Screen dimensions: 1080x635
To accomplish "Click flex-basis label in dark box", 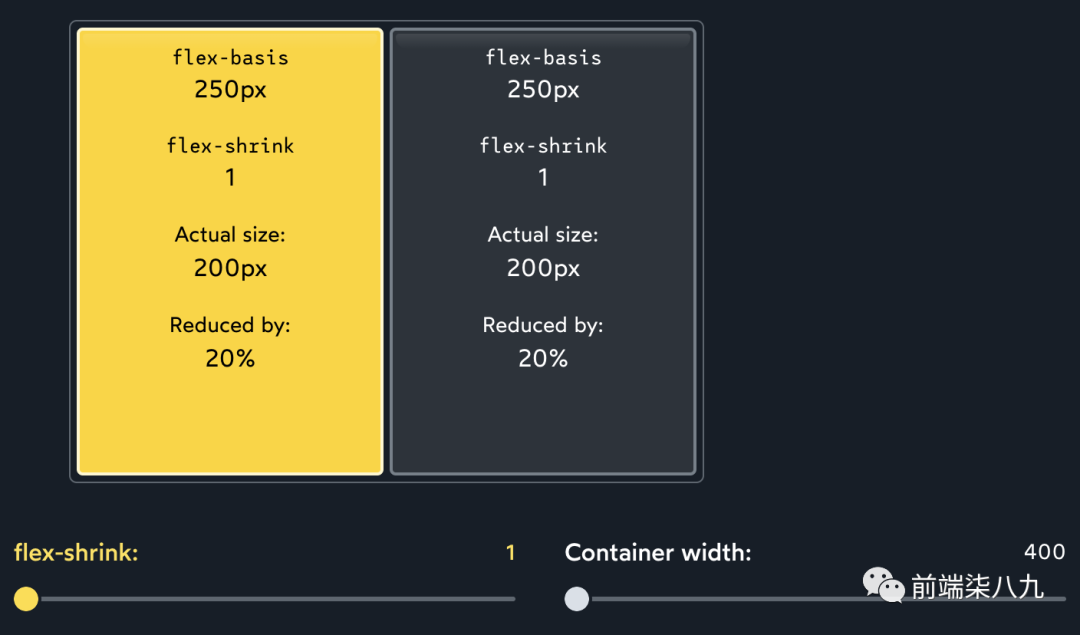I will pyautogui.click(x=543, y=57).
